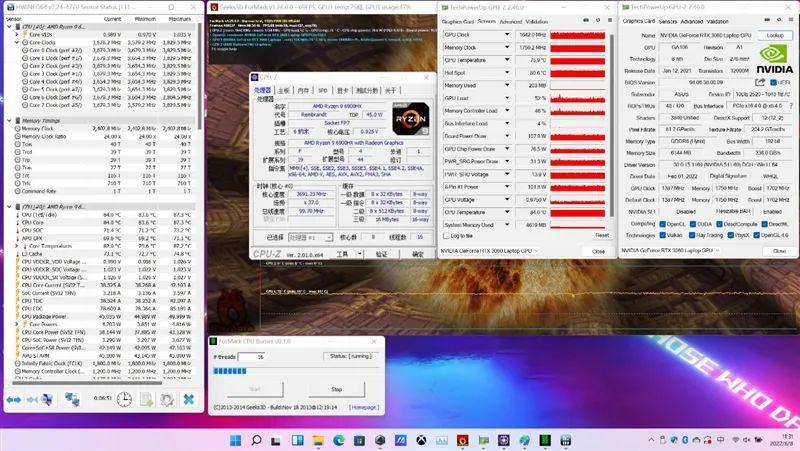
Task: Open the GPU Clock sensor dropdown arrow
Action: coord(507,35)
